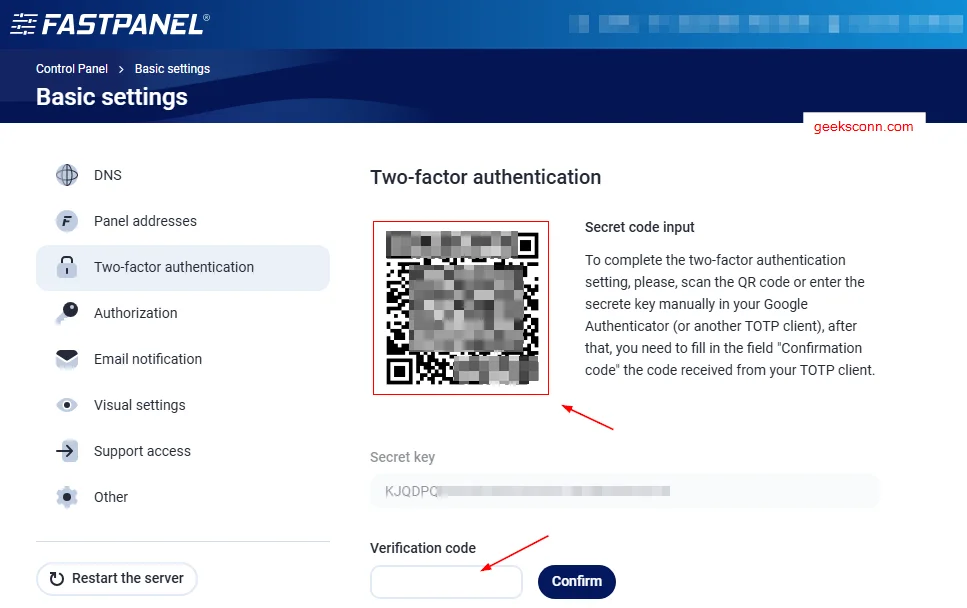Open the Authorization section
This screenshot has height=608, width=967.
(135, 313)
